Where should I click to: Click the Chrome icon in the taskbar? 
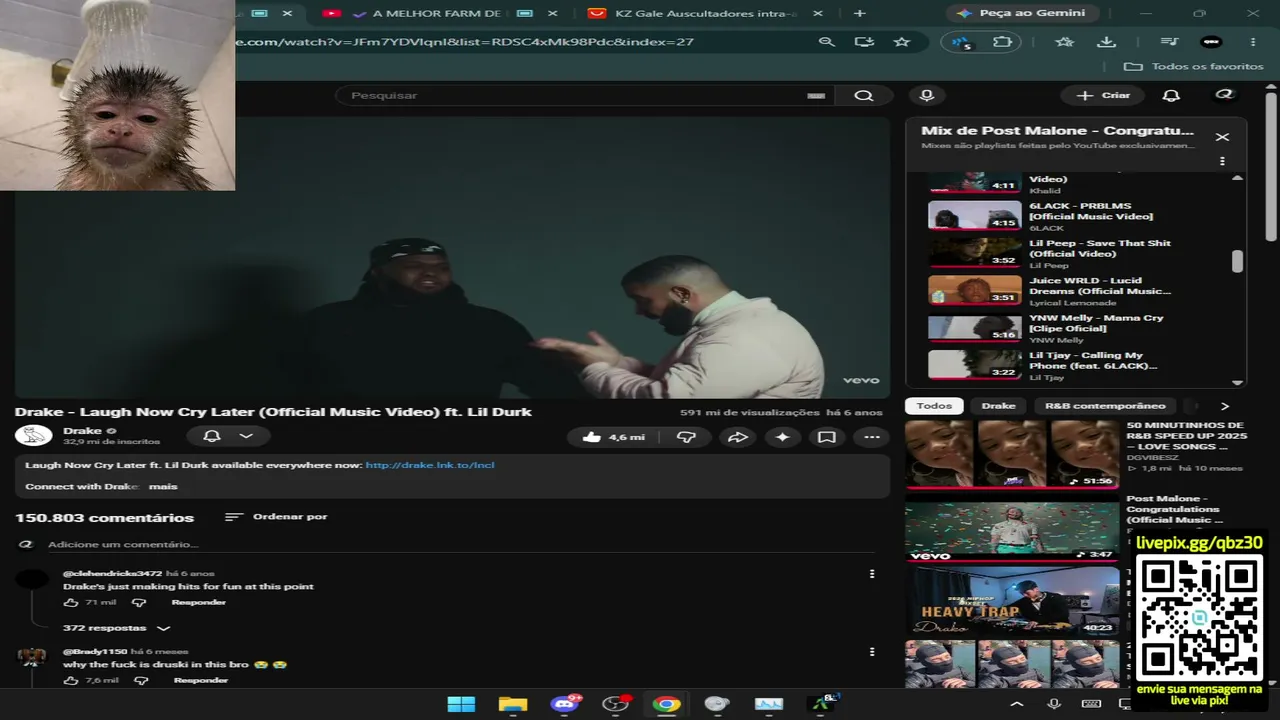(x=667, y=704)
